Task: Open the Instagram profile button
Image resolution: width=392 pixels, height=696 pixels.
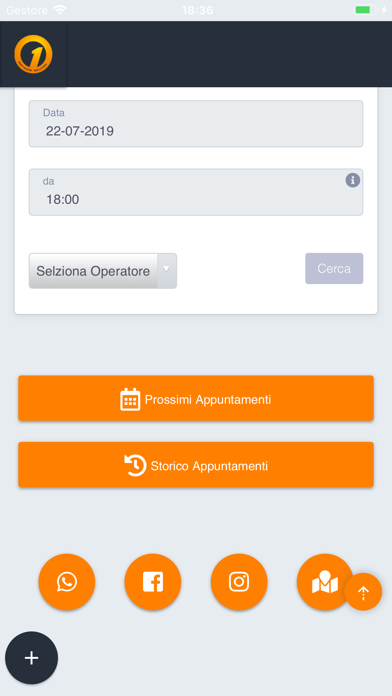Action: (x=239, y=581)
